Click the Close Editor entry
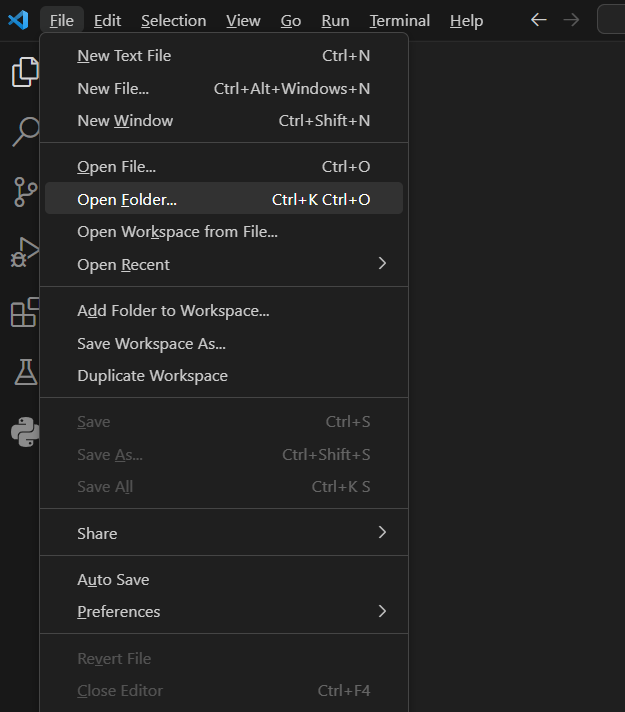The width and height of the screenshot is (625, 712). pos(224,691)
